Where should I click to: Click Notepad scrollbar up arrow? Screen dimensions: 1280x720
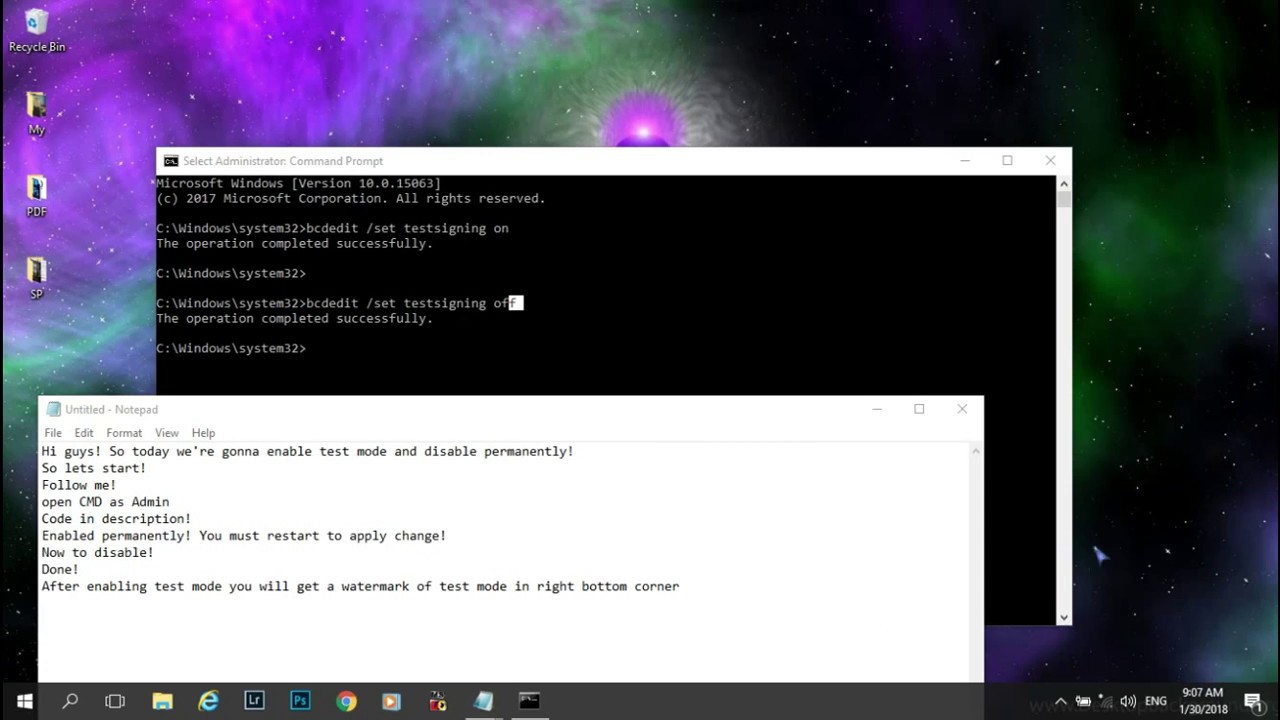click(x=976, y=451)
